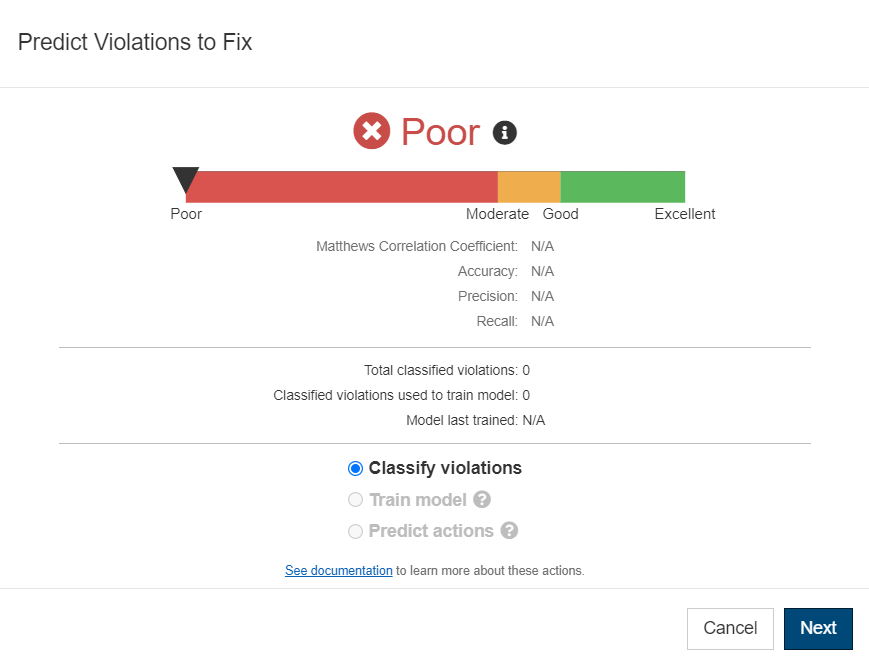Click the Matthews Correlation Coefficient N/A value
Image resolution: width=869 pixels, height=668 pixels.
coord(542,246)
